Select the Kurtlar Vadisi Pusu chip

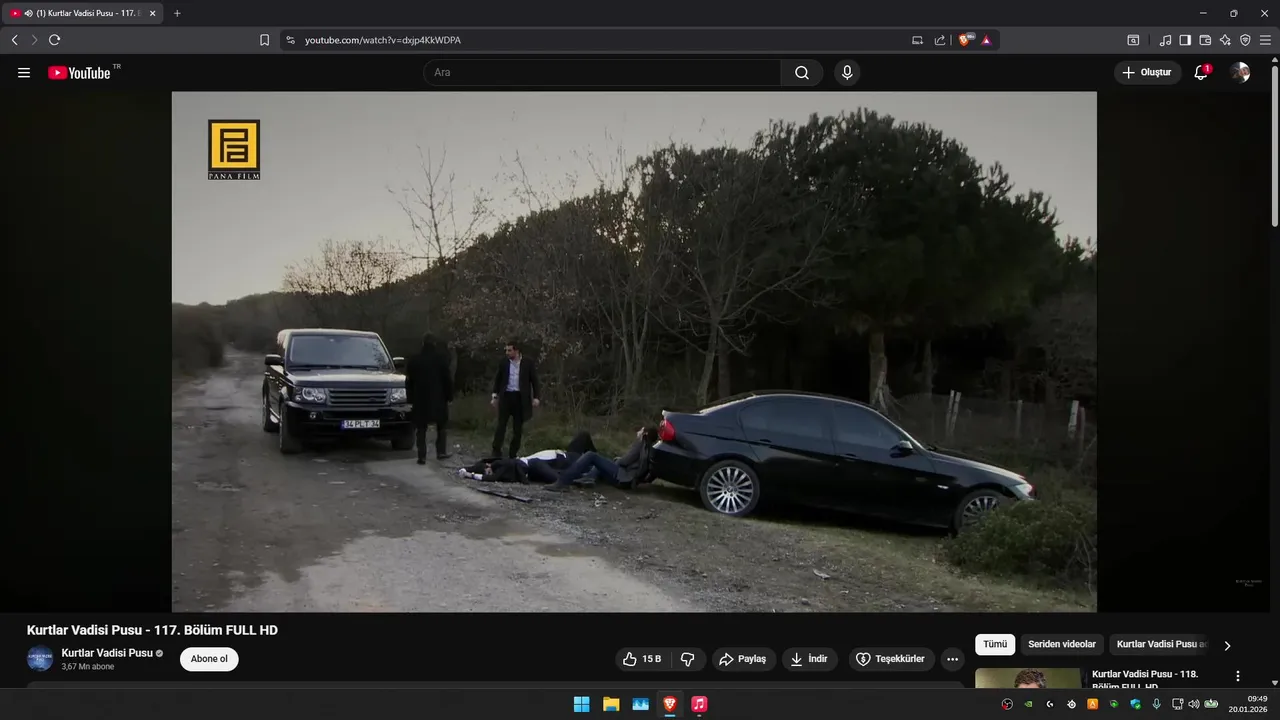click(x=1161, y=645)
